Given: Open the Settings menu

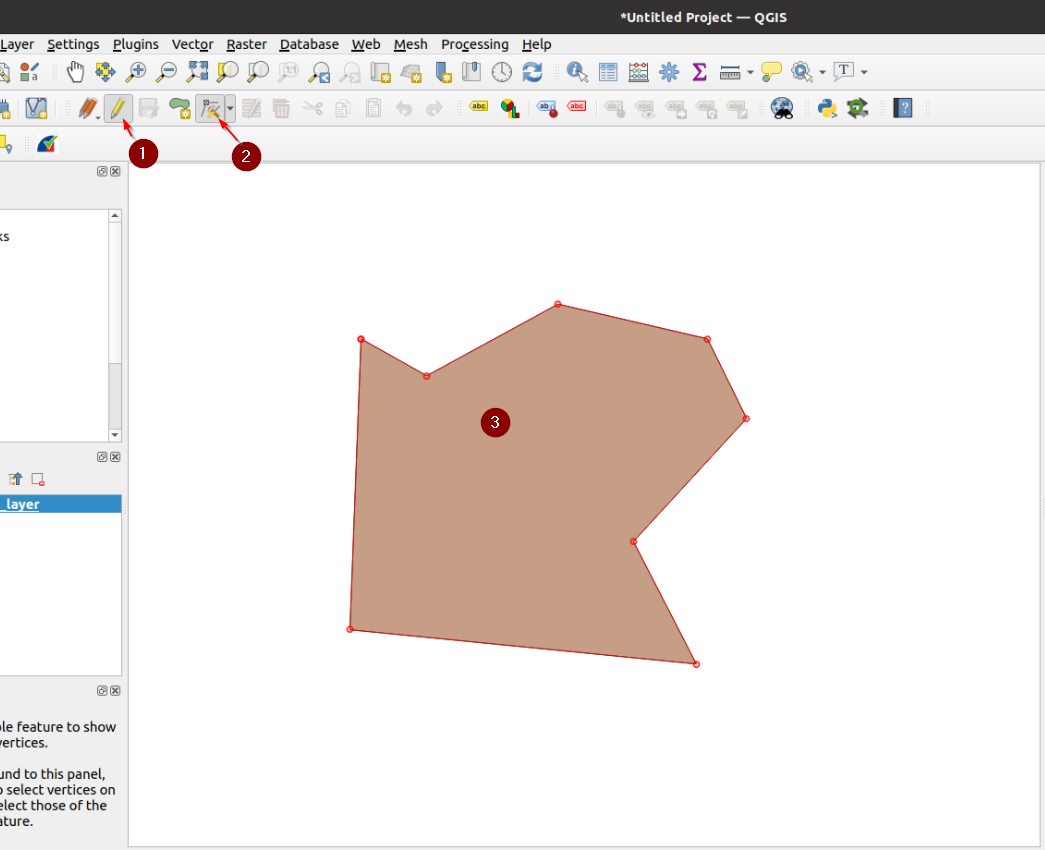Looking at the screenshot, I should point(73,44).
